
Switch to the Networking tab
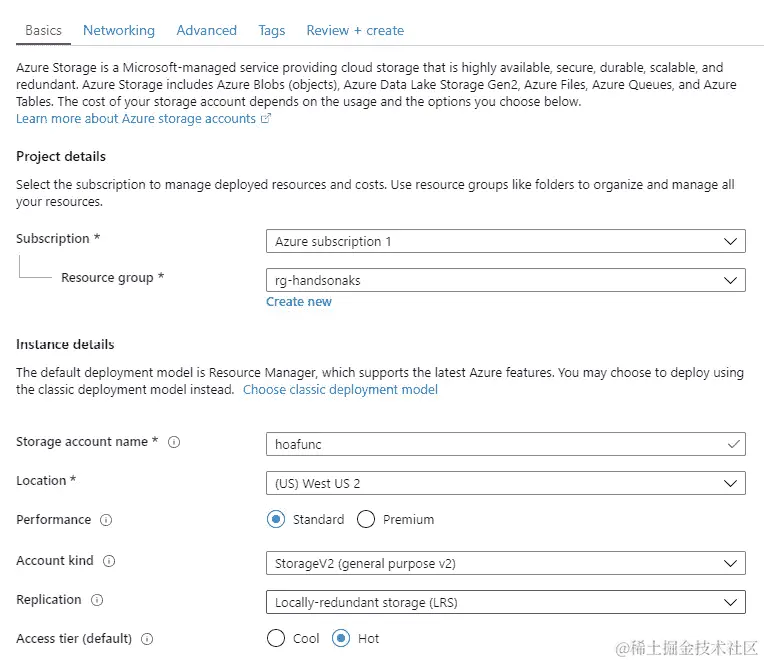119,30
